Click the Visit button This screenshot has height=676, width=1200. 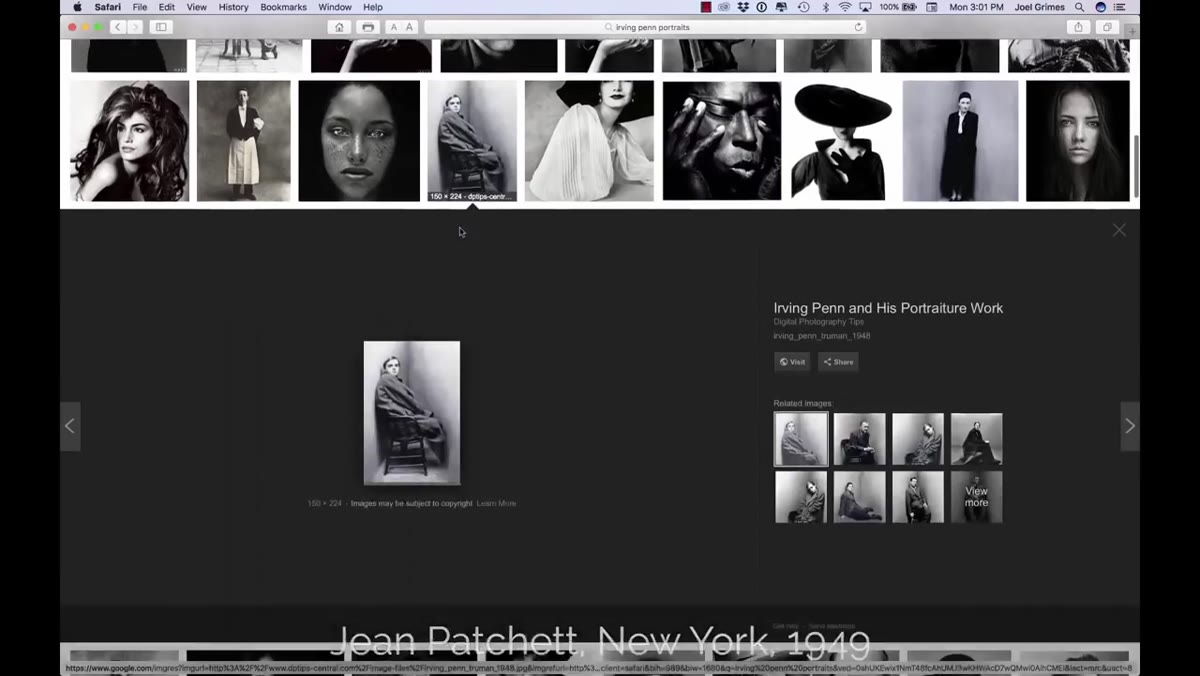pos(792,362)
